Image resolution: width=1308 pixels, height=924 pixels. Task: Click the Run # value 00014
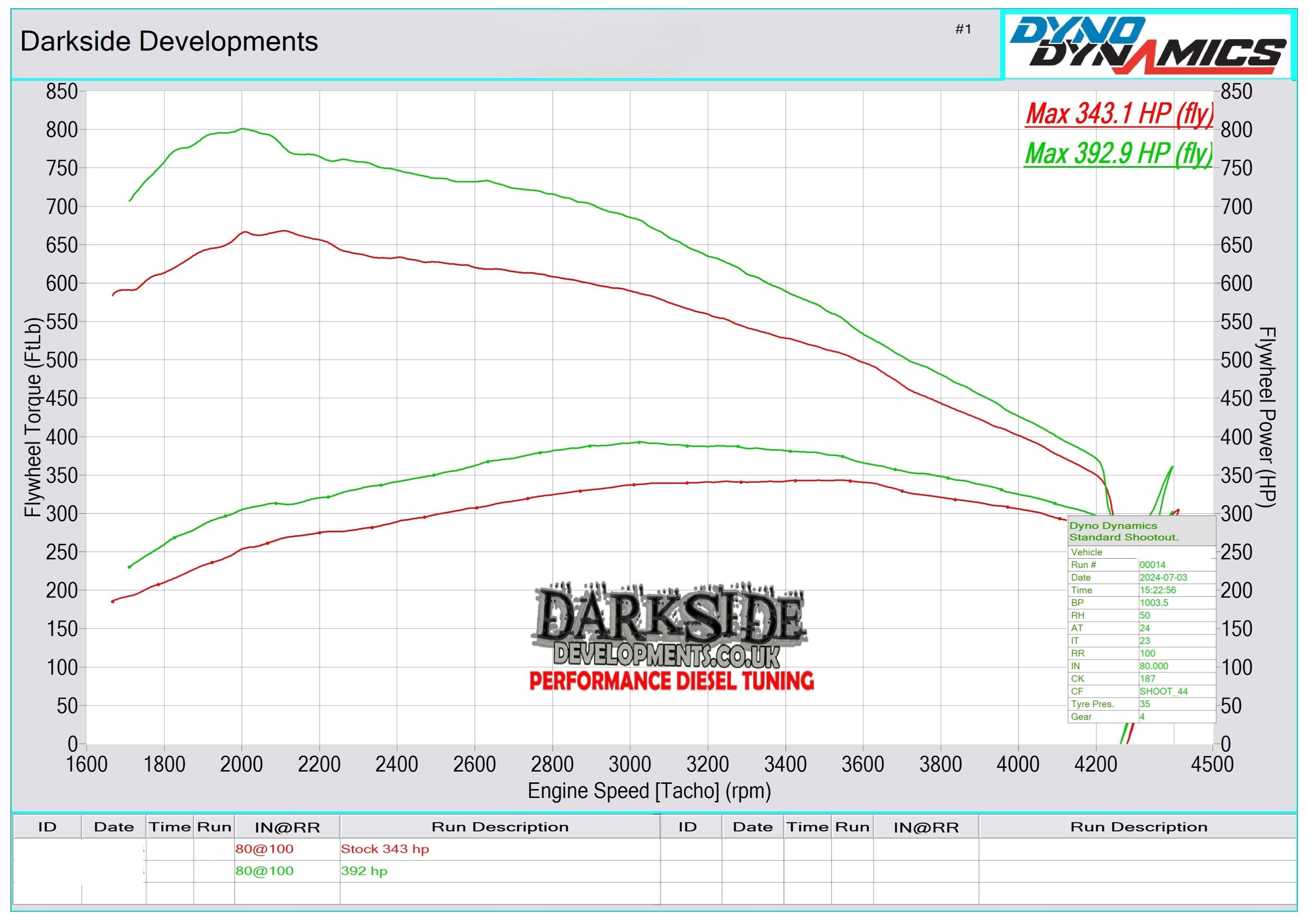coord(1152,565)
